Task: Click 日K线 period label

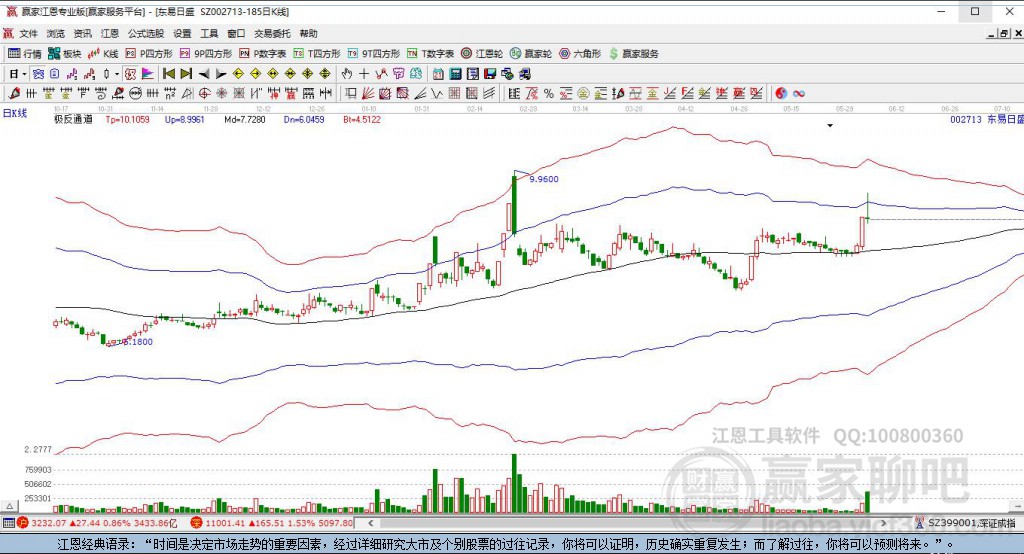Action: coord(15,113)
